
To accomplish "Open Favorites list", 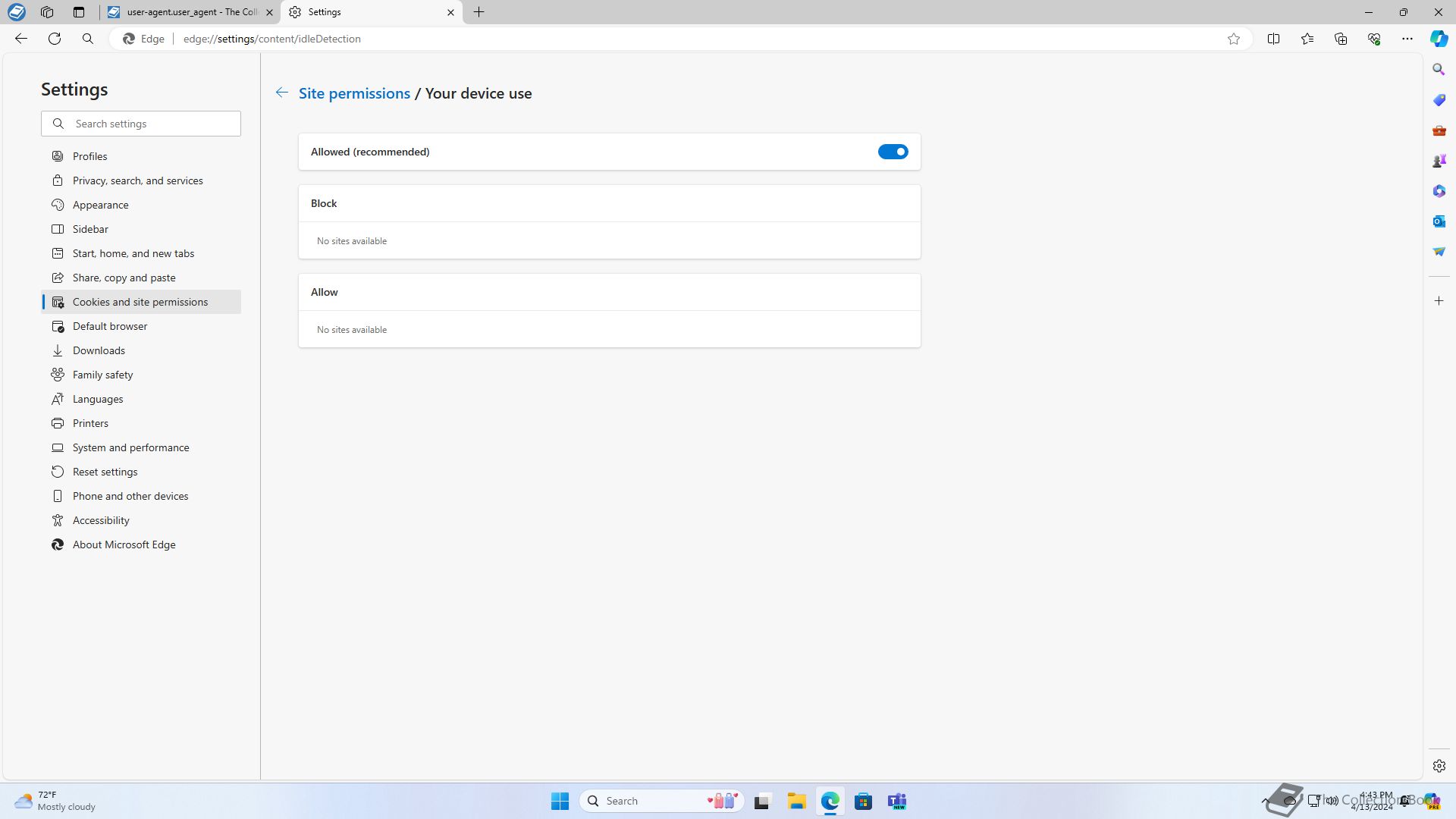I will [x=1307, y=39].
